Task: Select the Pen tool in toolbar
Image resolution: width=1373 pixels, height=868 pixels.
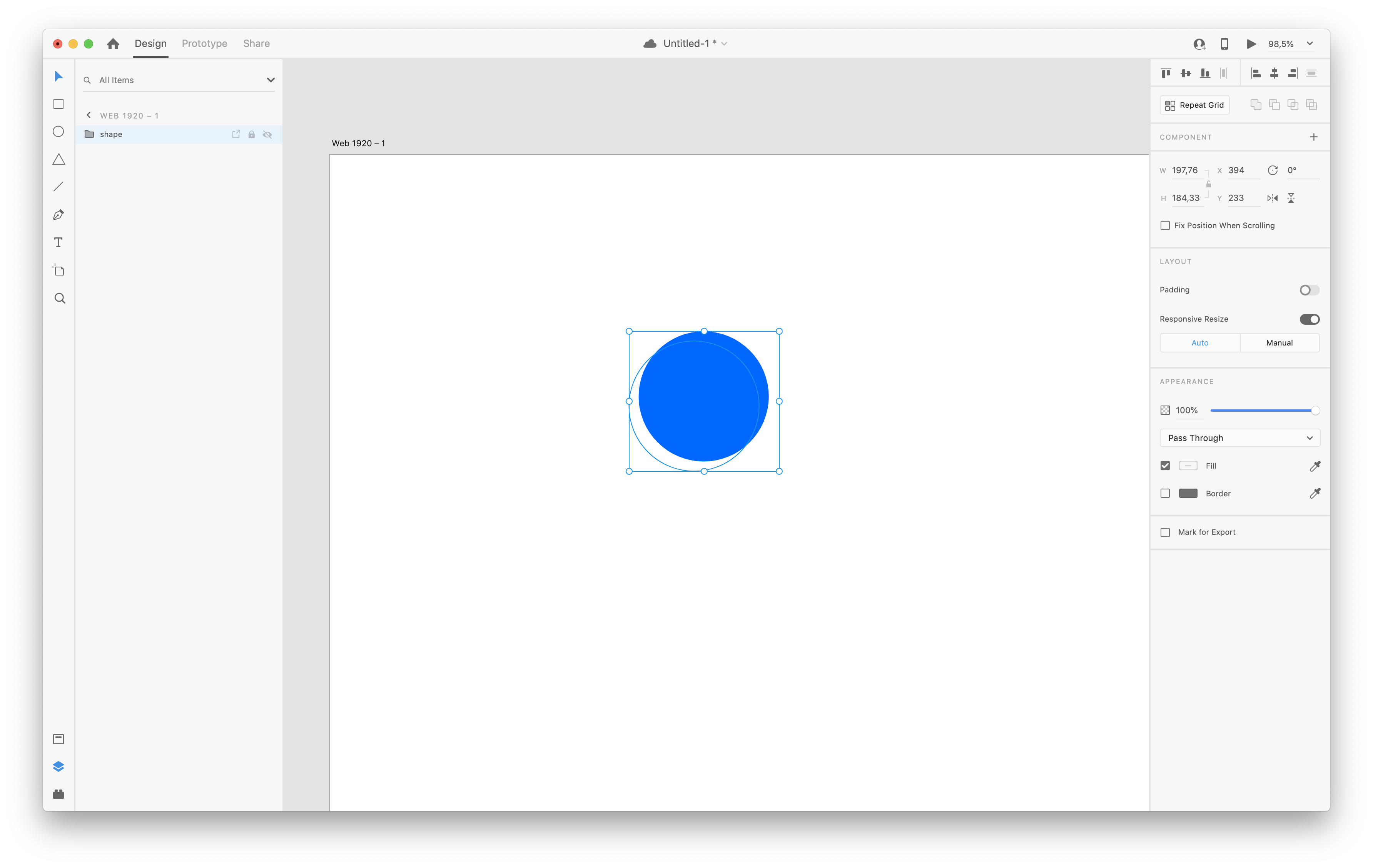Action: (x=57, y=214)
